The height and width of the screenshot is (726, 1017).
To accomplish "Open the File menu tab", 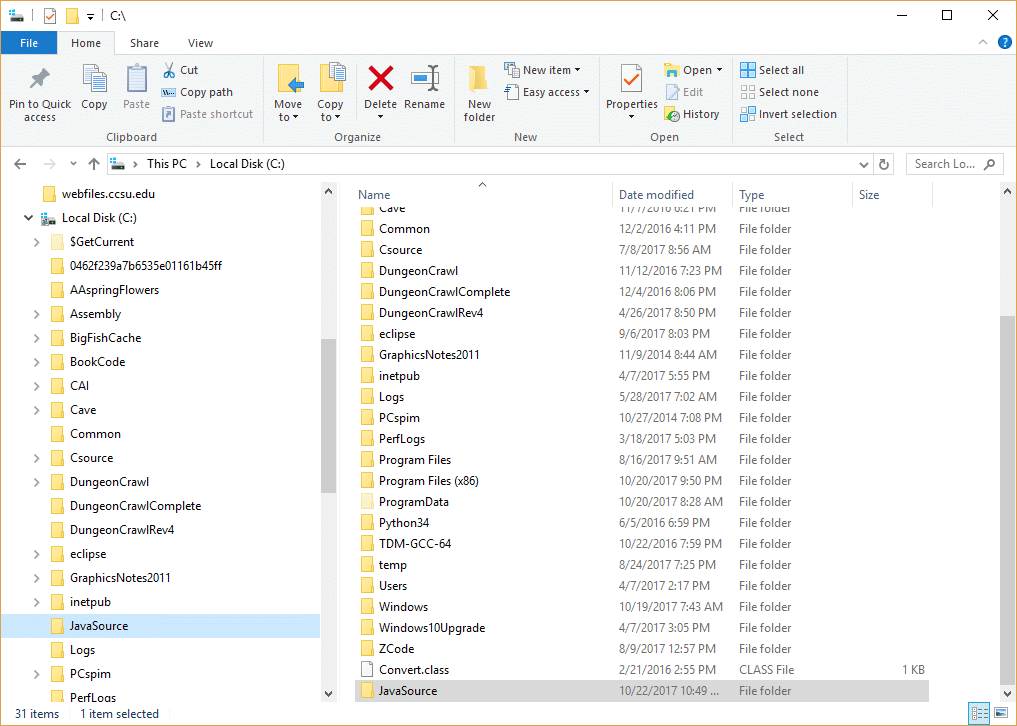I will (29, 43).
